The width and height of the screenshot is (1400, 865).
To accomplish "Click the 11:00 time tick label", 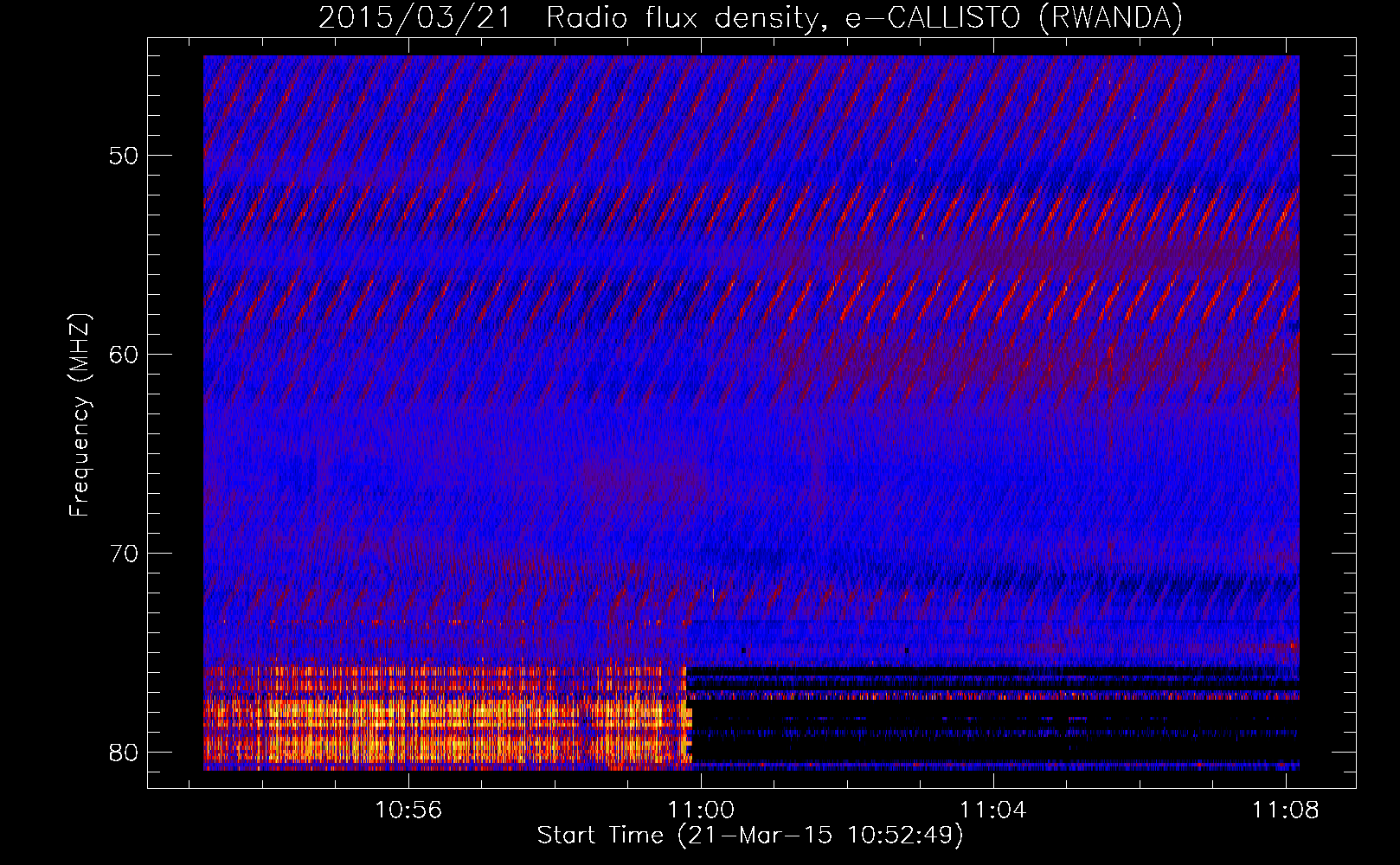I will (x=701, y=810).
